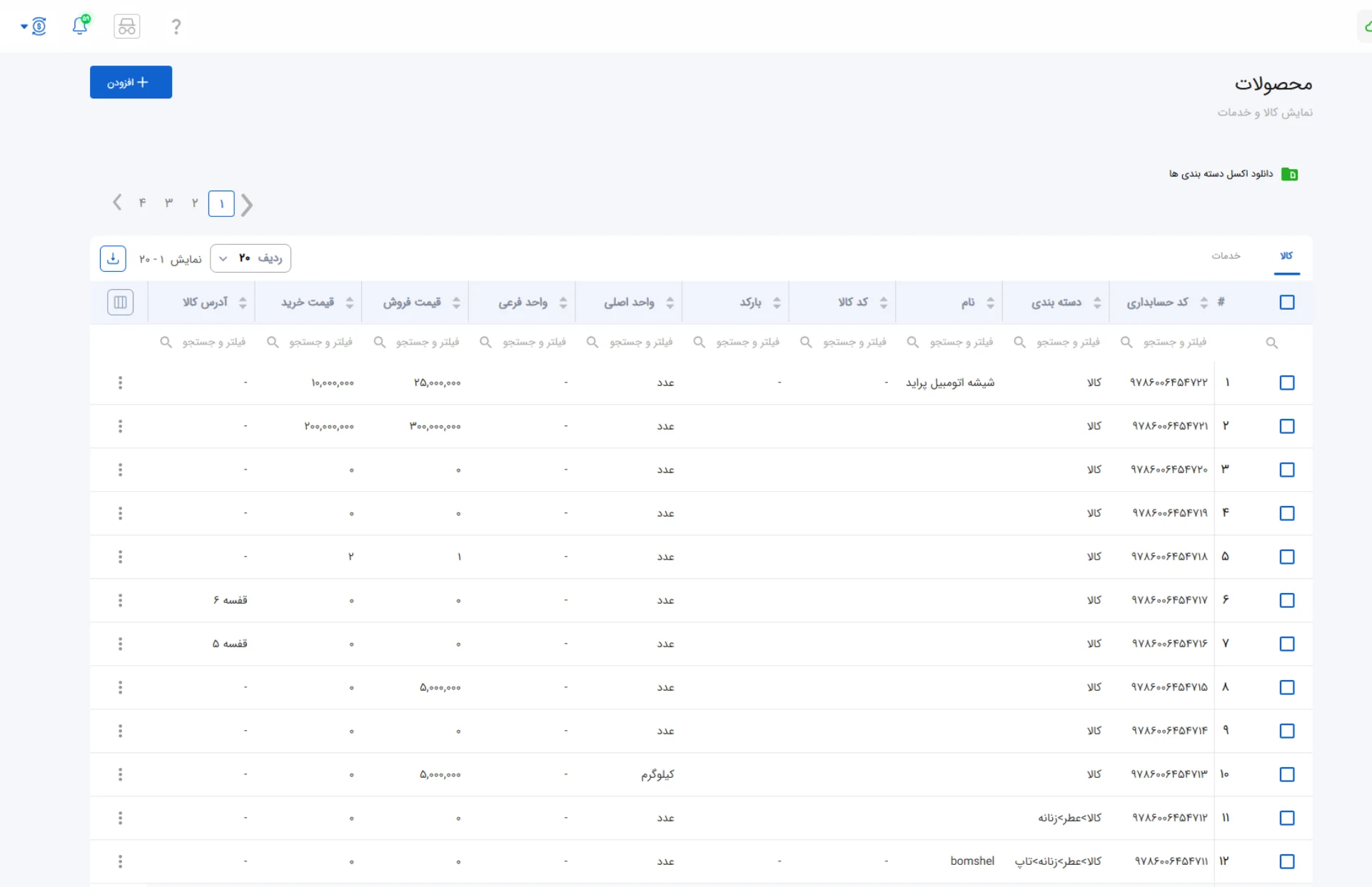
Task: Sort by the قیمت فروش column arrows
Action: click(456, 303)
